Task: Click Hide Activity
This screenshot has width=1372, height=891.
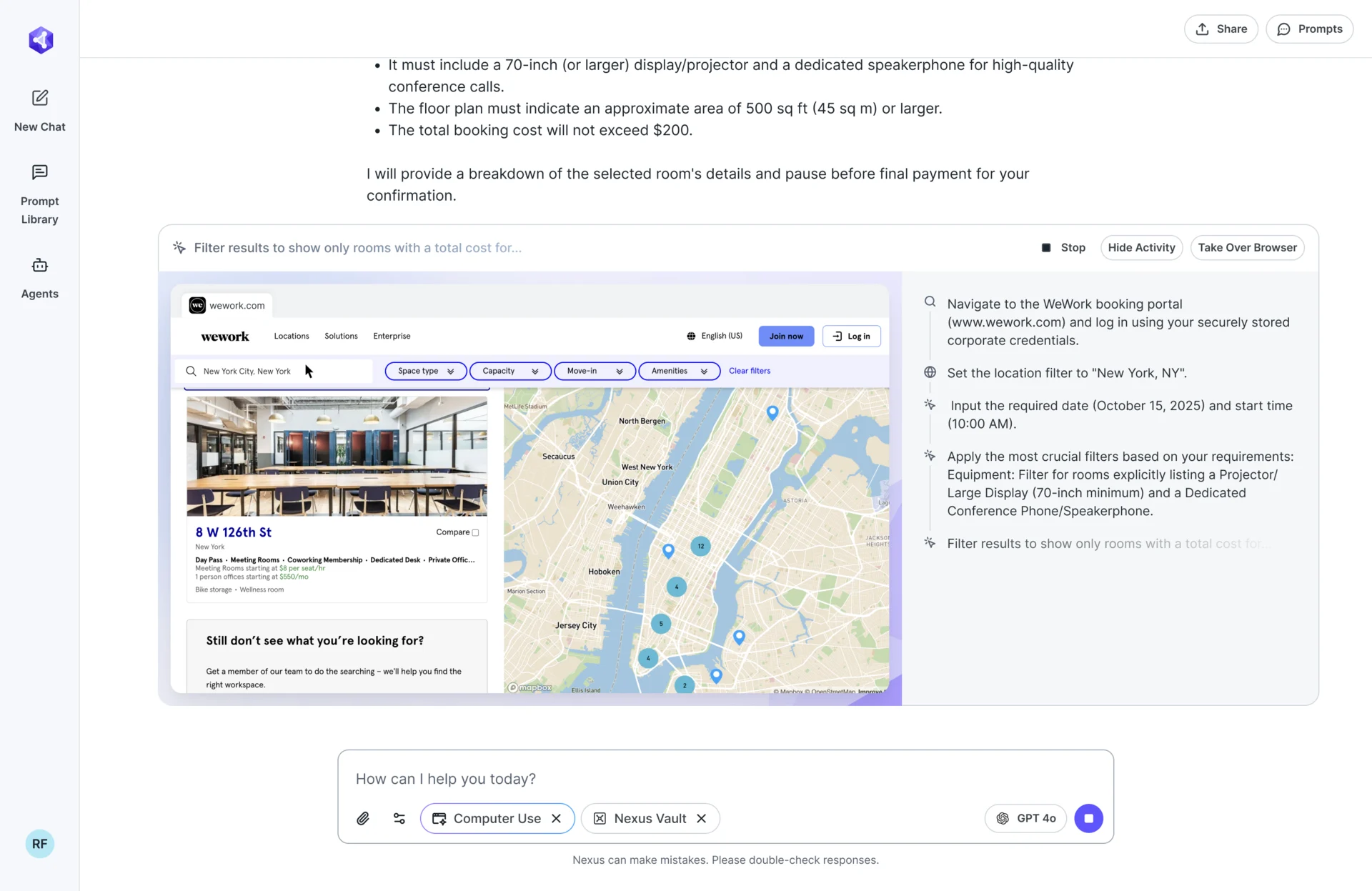Action: click(1141, 247)
